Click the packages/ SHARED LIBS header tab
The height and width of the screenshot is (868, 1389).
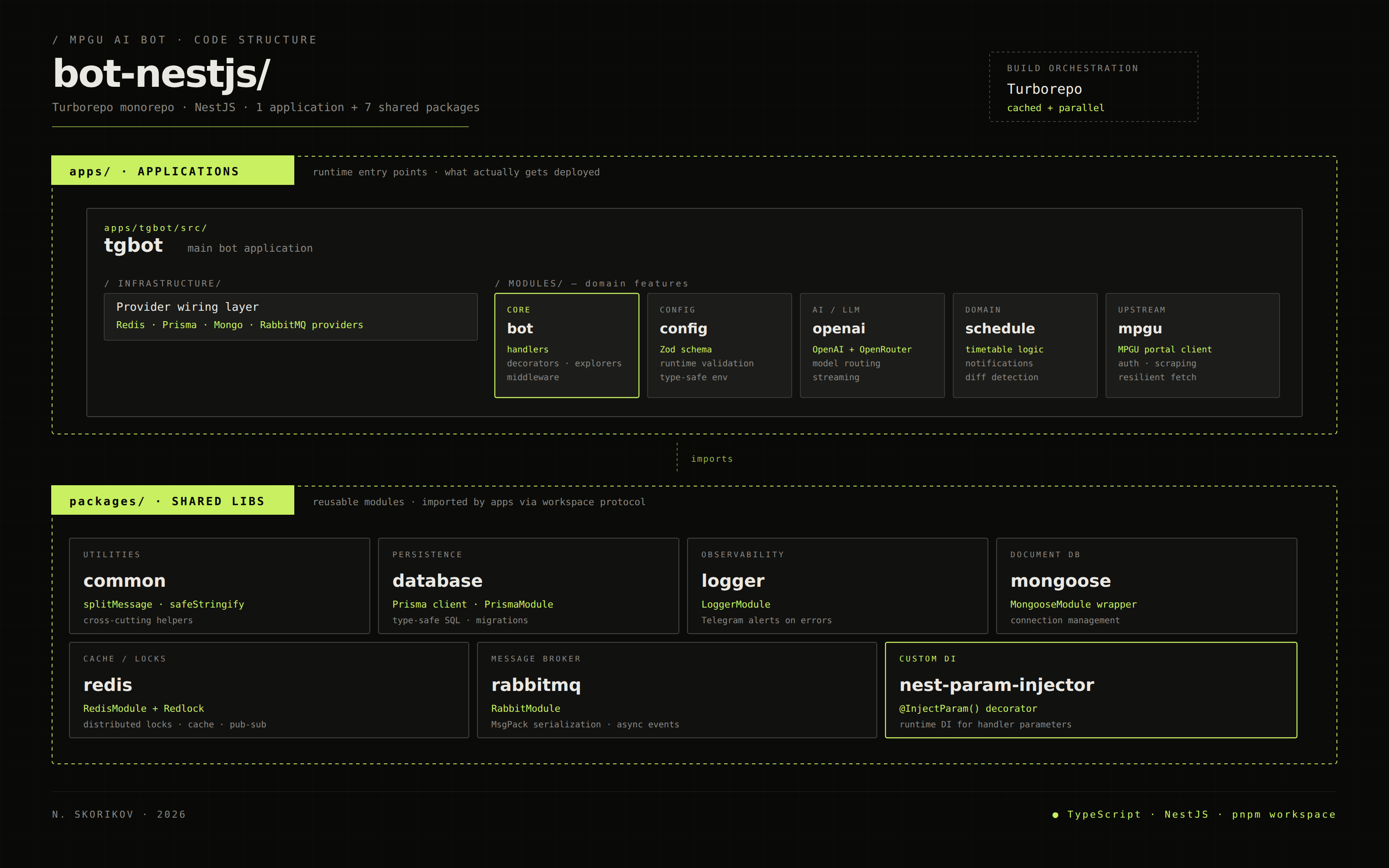click(x=173, y=500)
